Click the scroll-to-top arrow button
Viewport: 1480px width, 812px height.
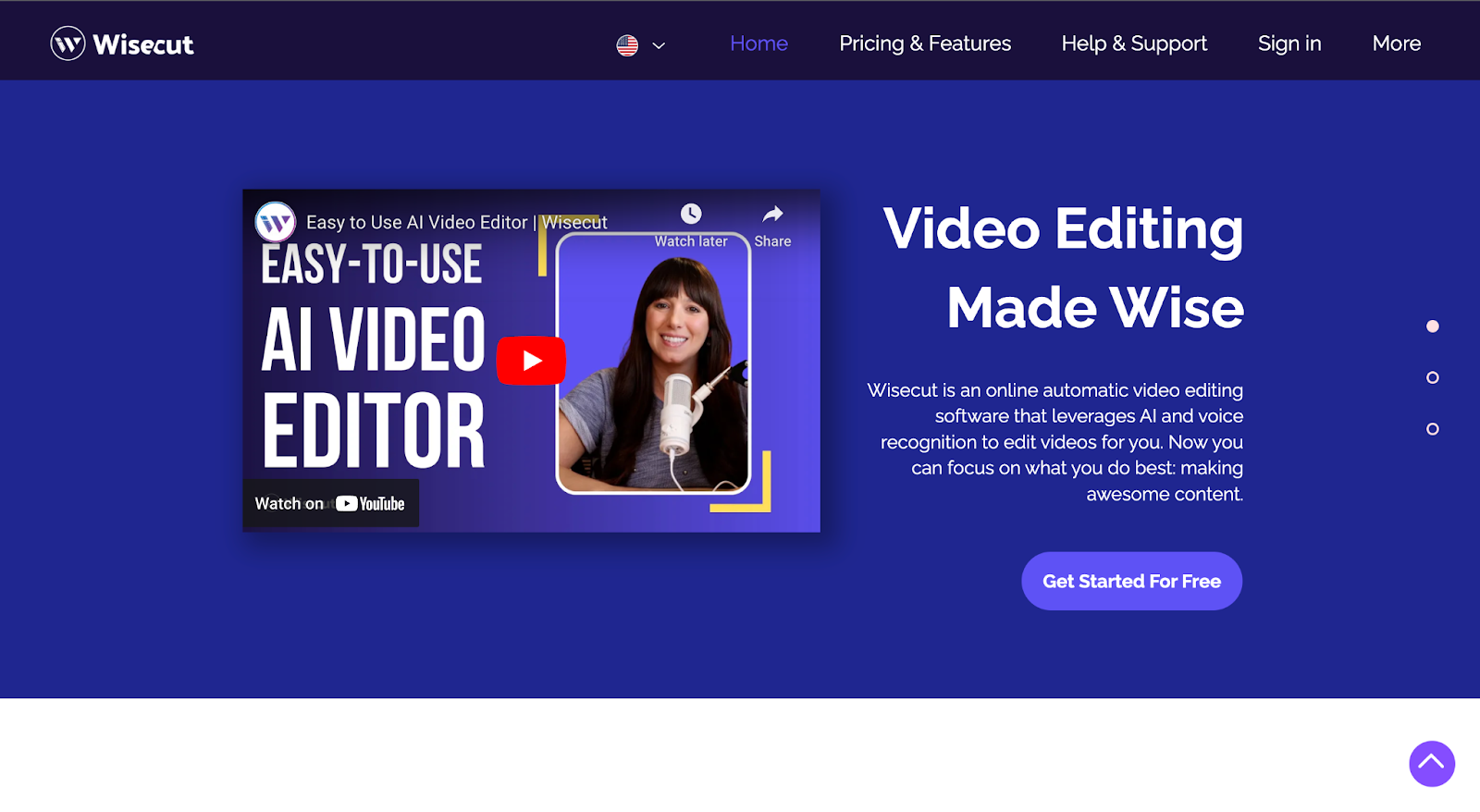click(x=1432, y=764)
